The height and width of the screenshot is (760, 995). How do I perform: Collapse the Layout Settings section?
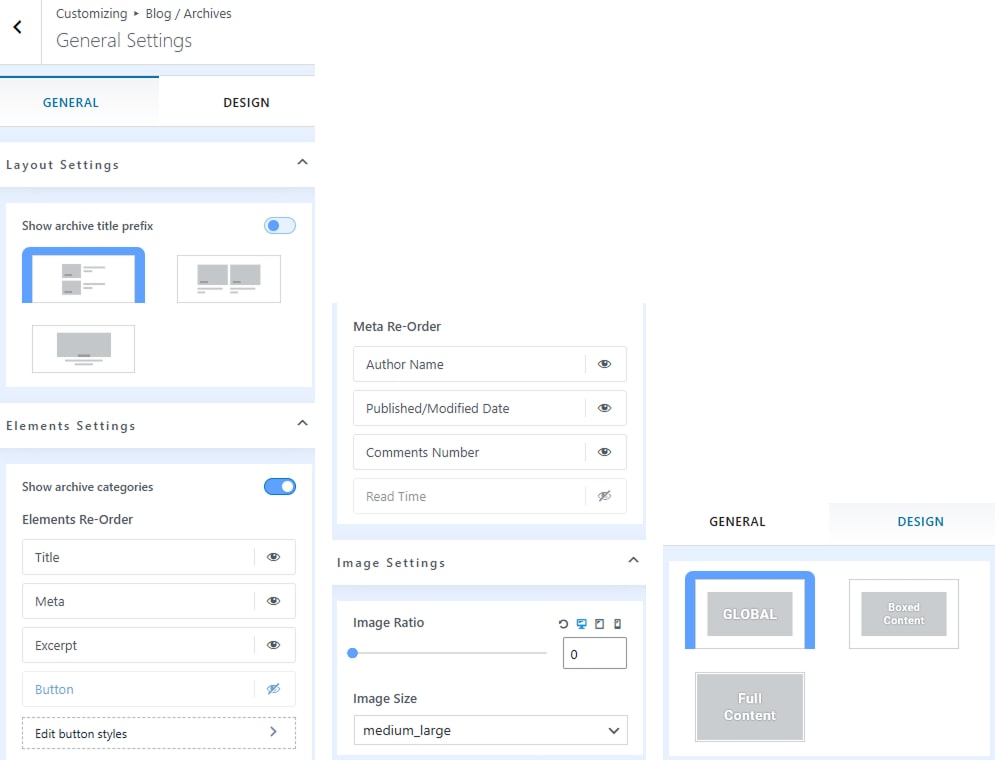pyautogui.click(x=302, y=163)
